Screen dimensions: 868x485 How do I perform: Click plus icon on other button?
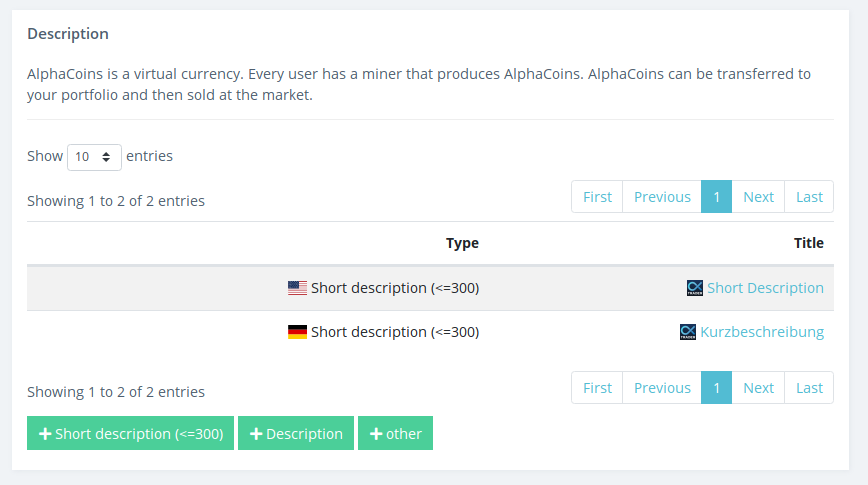pos(376,434)
